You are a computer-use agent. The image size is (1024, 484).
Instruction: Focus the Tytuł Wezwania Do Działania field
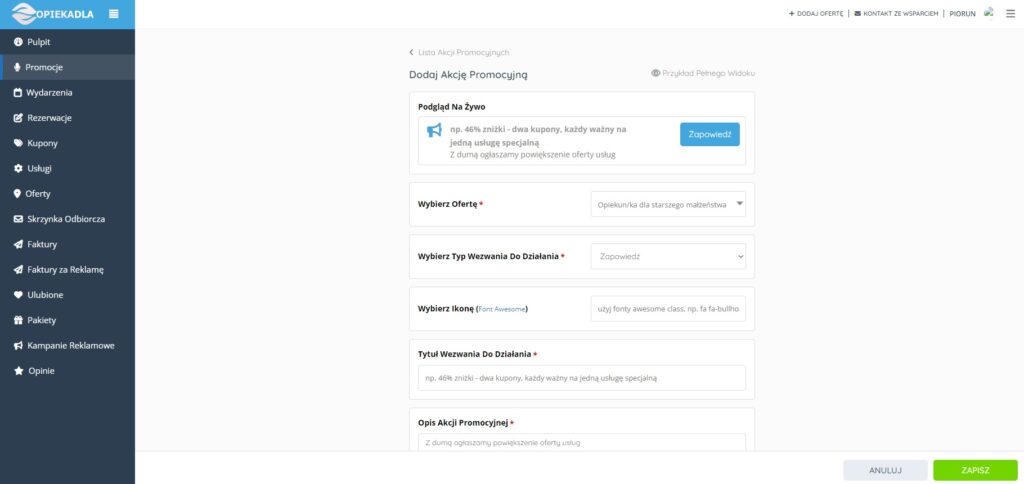click(582, 378)
